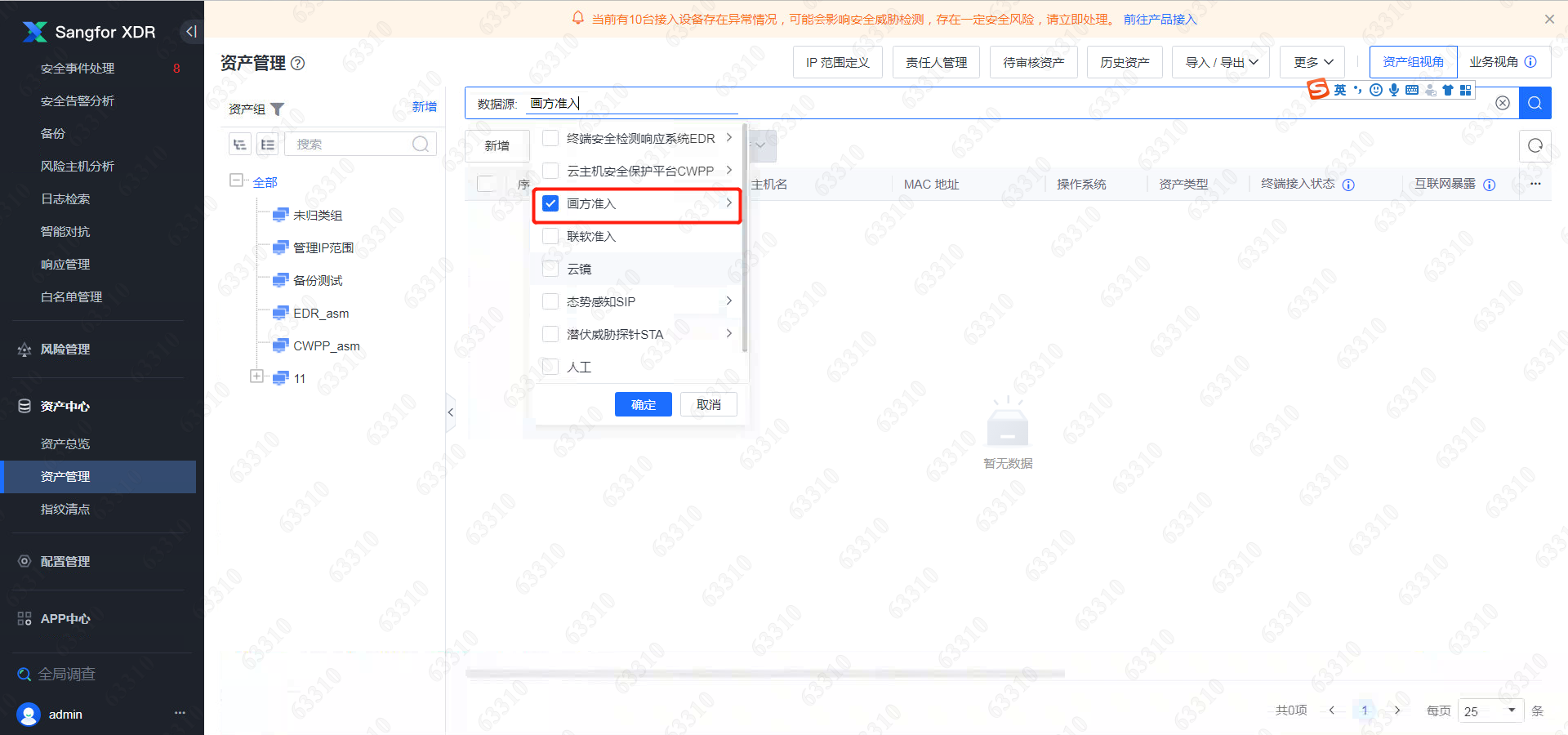Open the Sogou emoji picker icon

coord(1375,90)
